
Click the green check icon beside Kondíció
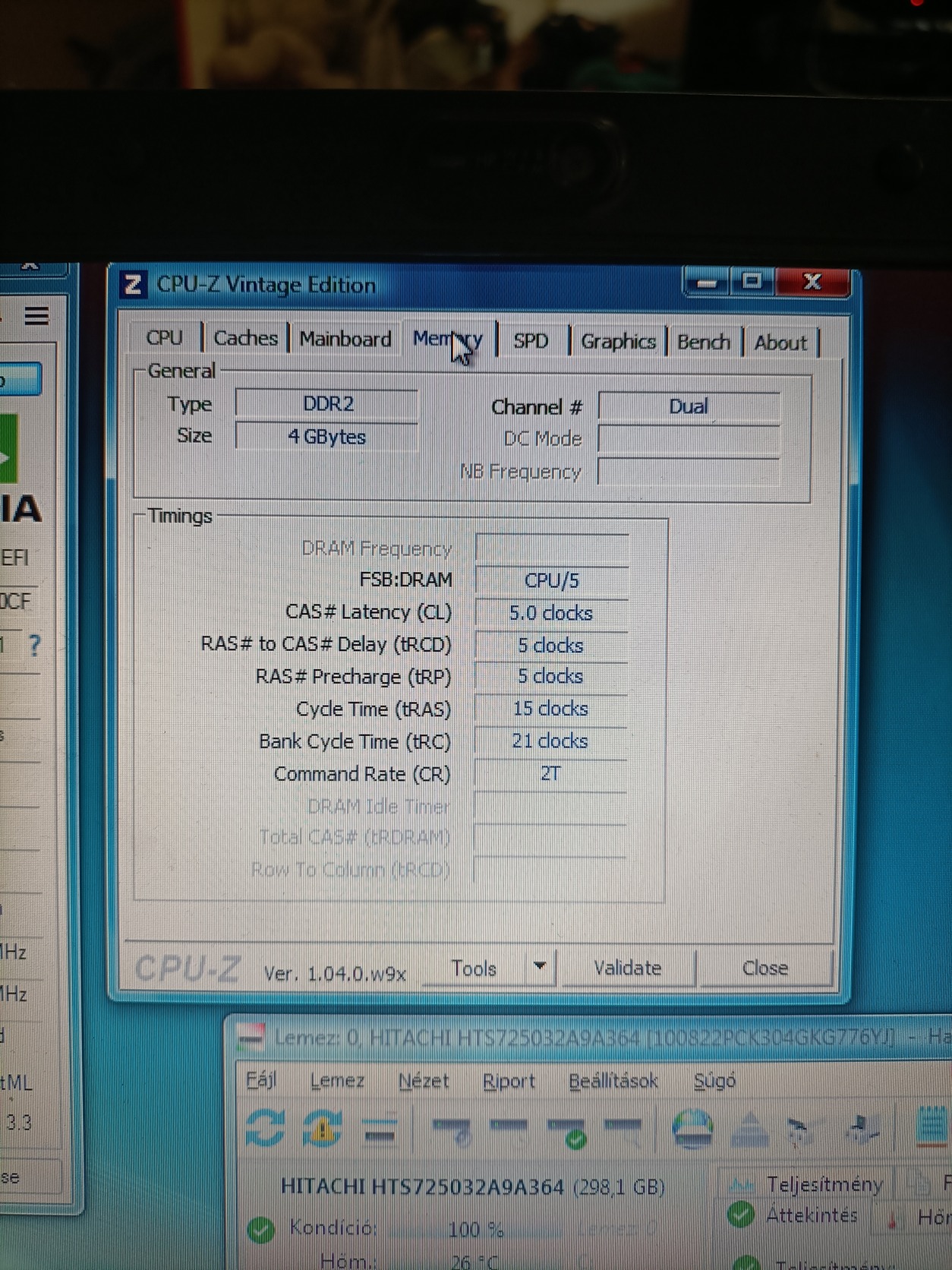(261, 1230)
